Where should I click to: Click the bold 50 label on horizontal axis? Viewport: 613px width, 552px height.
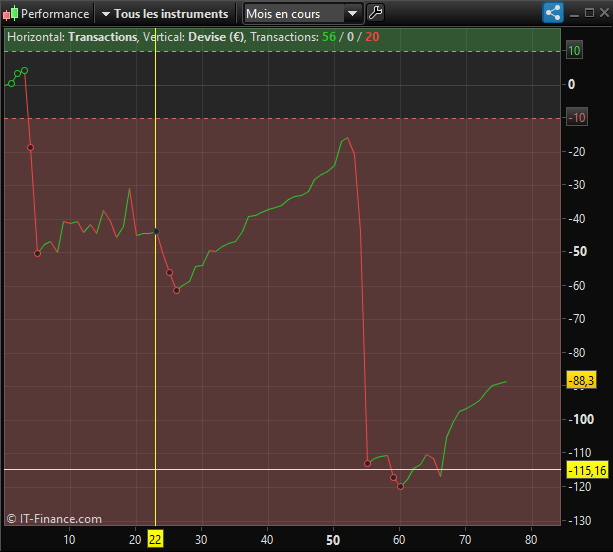[x=333, y=540]
